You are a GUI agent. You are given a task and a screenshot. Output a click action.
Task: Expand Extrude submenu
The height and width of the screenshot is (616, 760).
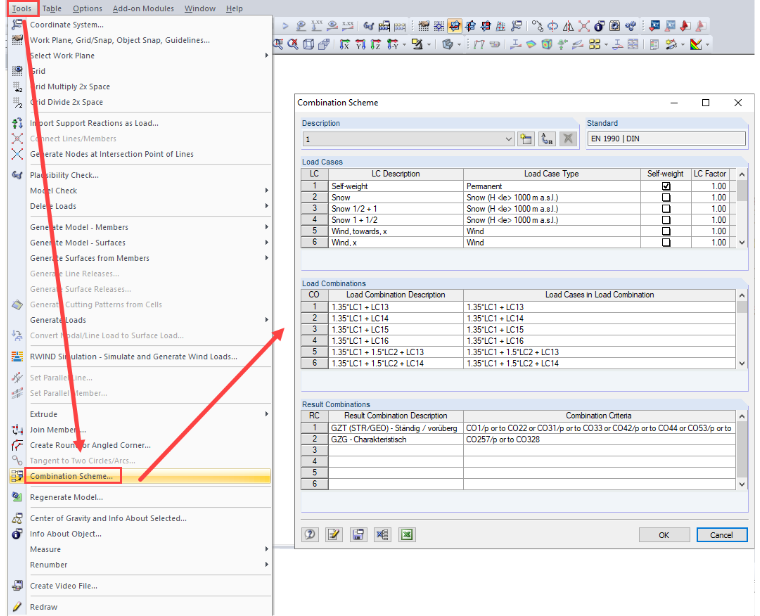(266, 414)
